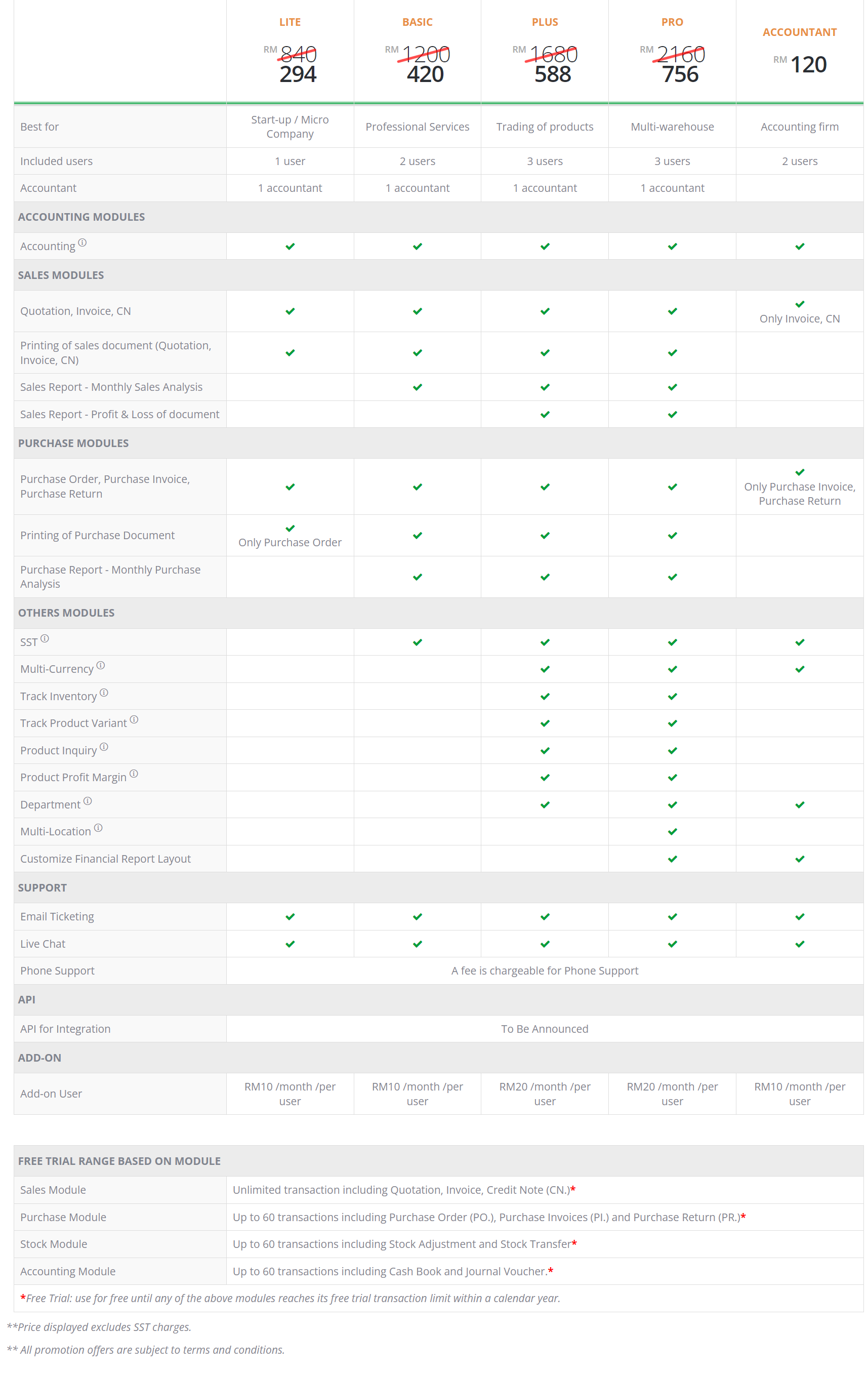Choose the PRO plan header

672,22
